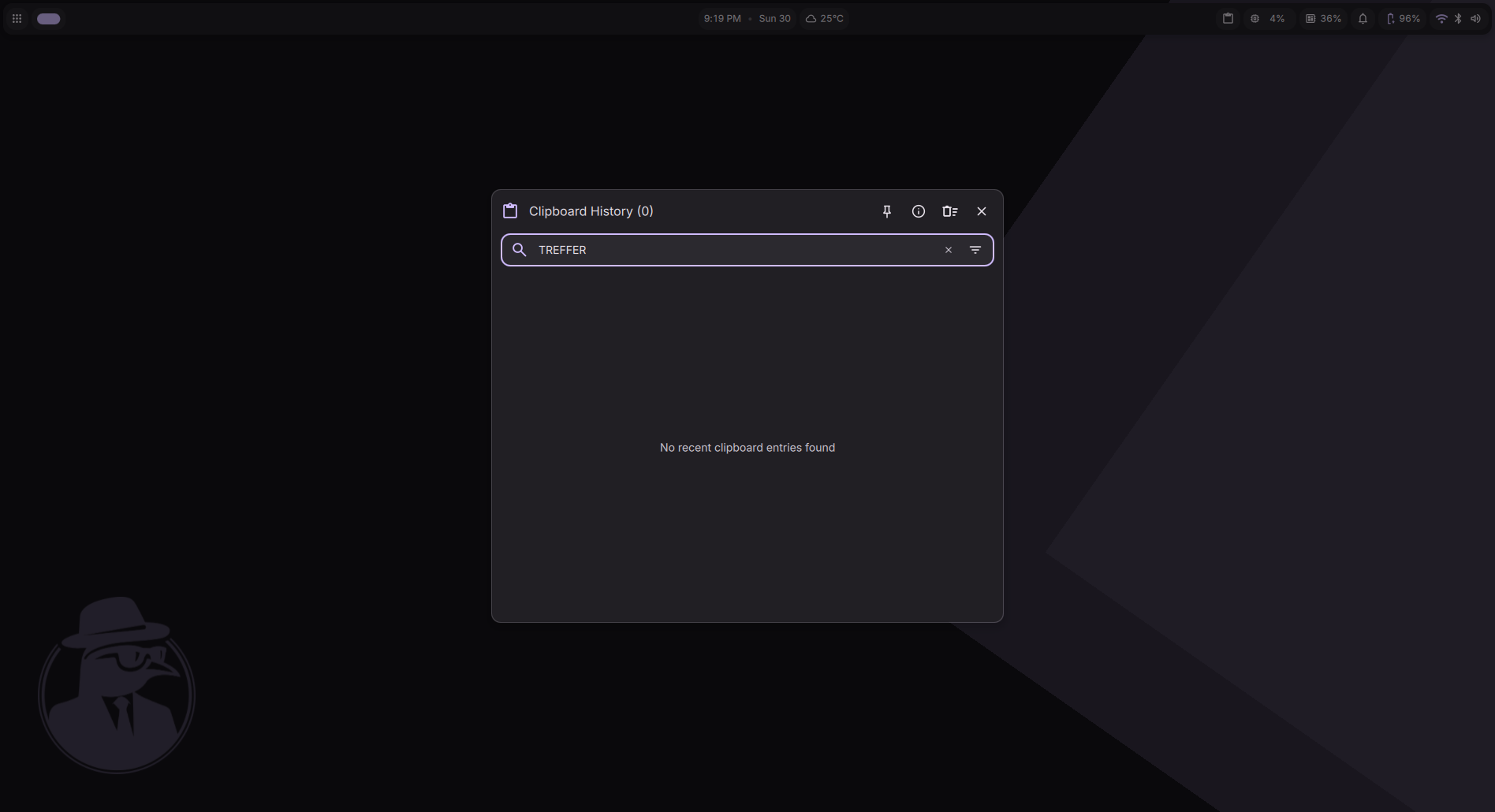Open memory usage 36% indicator

coord(1323,19)
